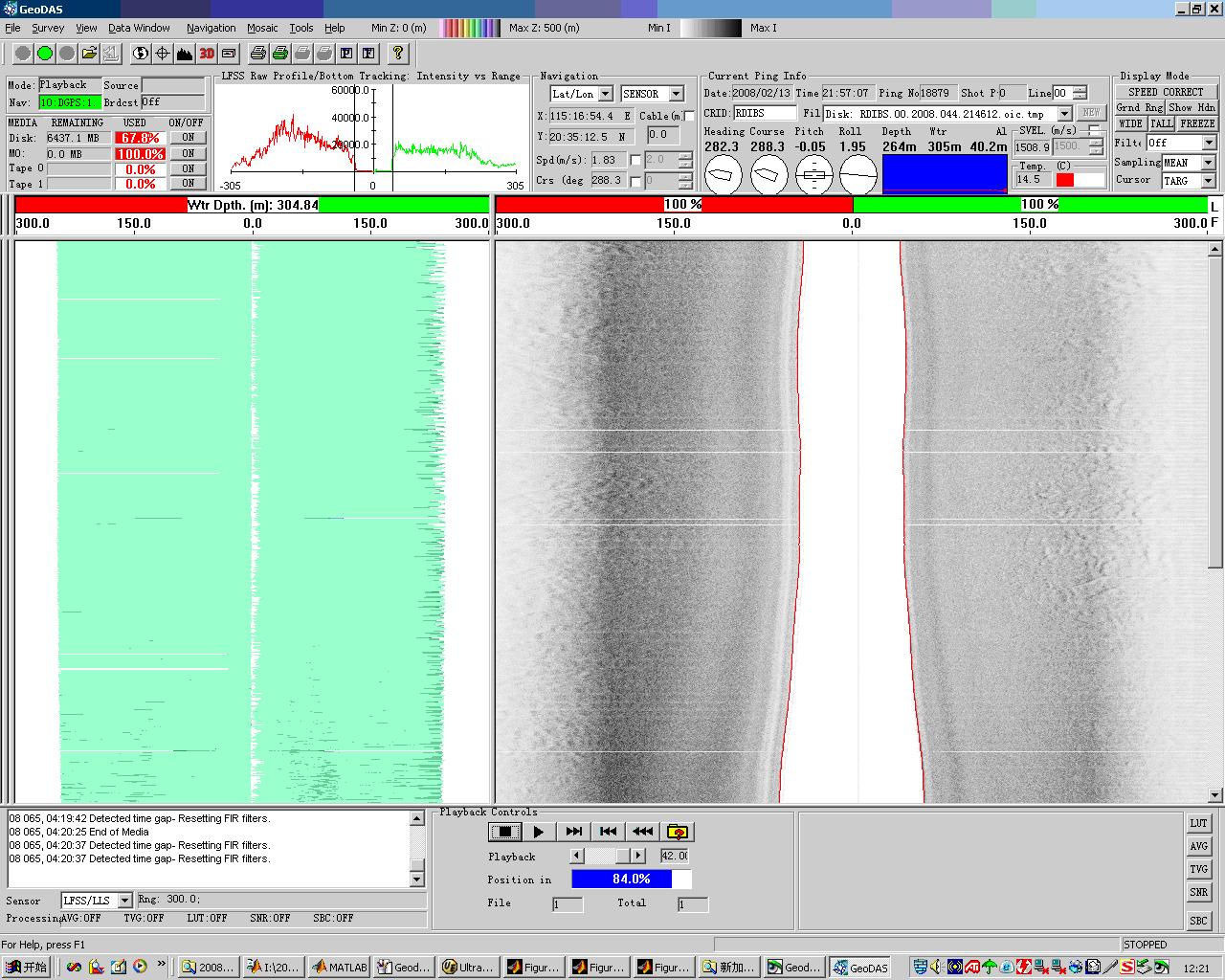The width and height of the screenshot is (1225, 980).
Task: Click the open folder icon in toolbar
Action: (89, 54)
